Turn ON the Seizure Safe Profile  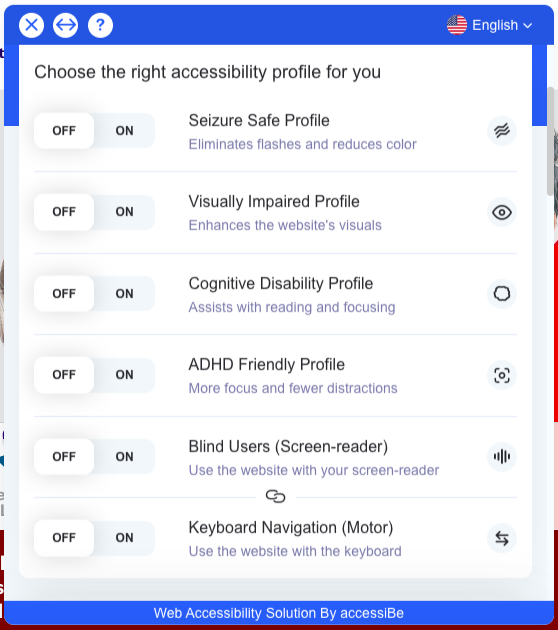point(125,131)
